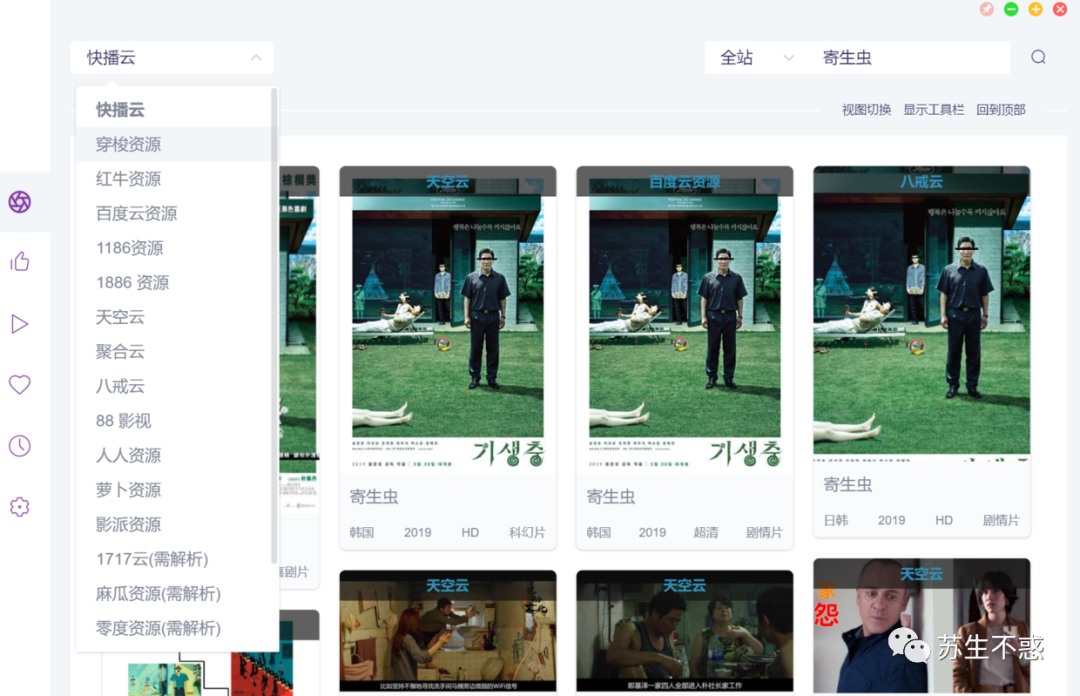Open the 天空云 thumbnail of woman in kitchen
Image resolution: width=1080 pixels, height=696 pixels.
coord(448,631)
